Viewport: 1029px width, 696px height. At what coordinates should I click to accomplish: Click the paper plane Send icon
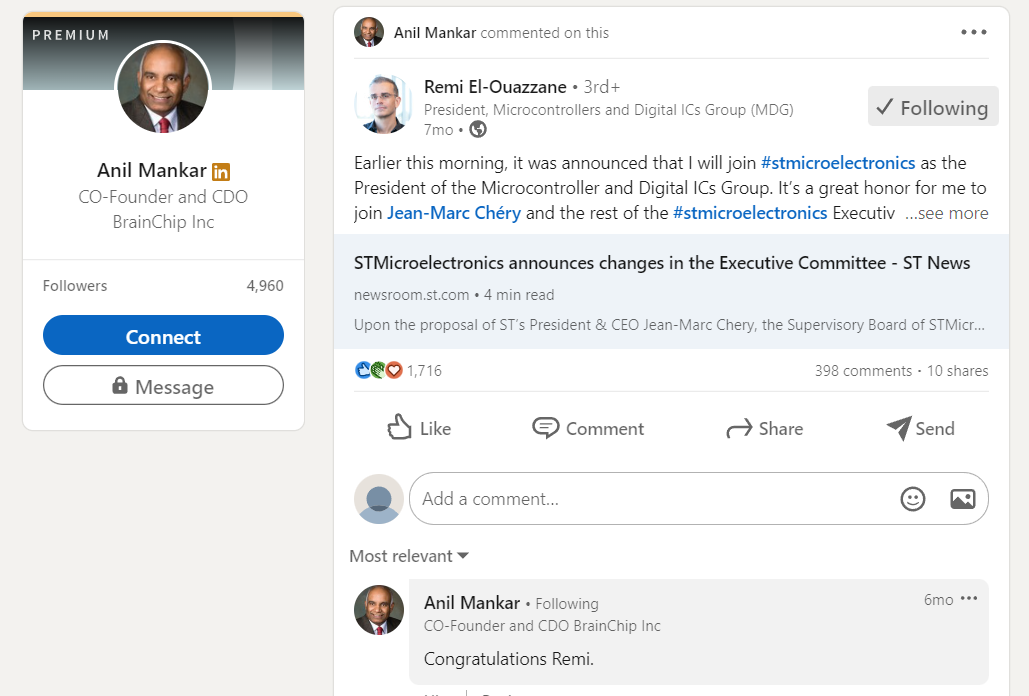(898, 428)
